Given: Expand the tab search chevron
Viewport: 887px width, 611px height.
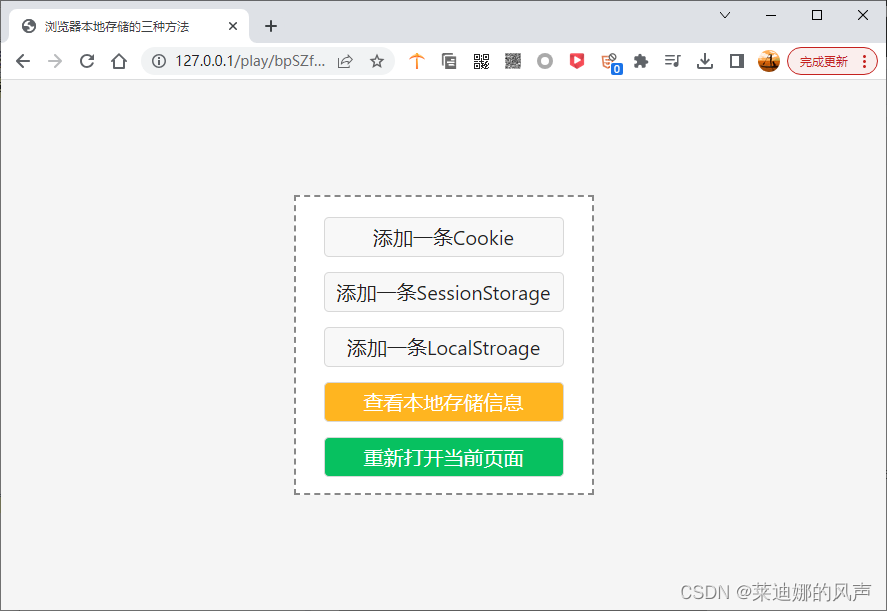Looking at the screenshot, I should coord(725,15).
